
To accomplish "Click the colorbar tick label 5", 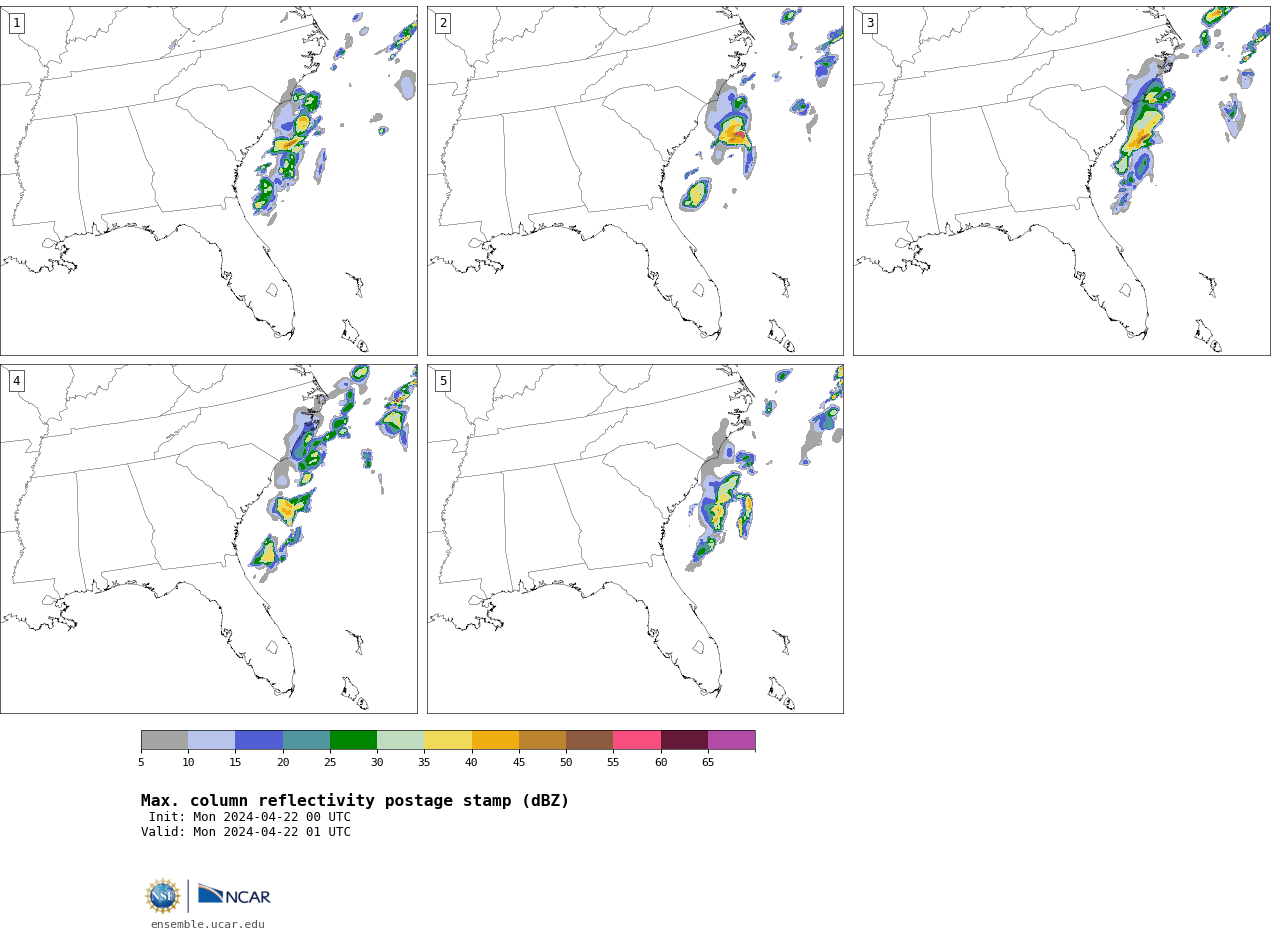I will 141,763.
